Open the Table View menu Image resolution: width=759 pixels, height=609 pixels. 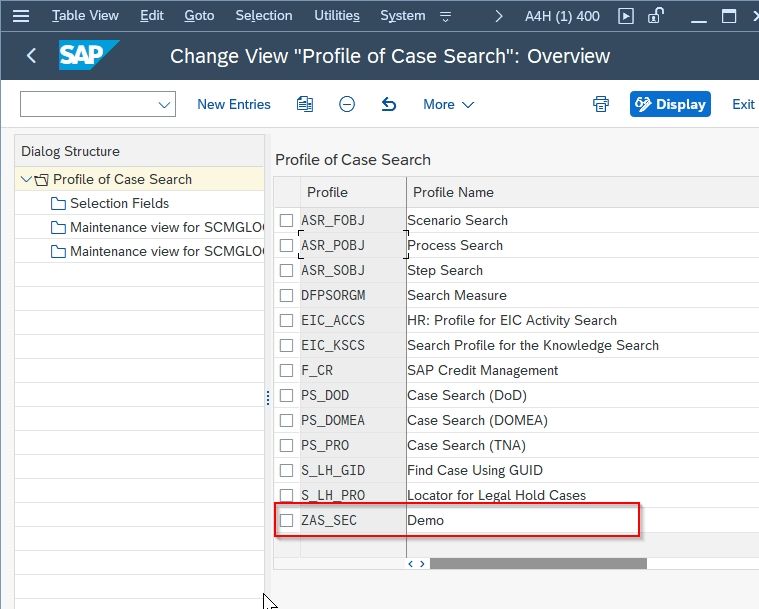coord(85,16)
